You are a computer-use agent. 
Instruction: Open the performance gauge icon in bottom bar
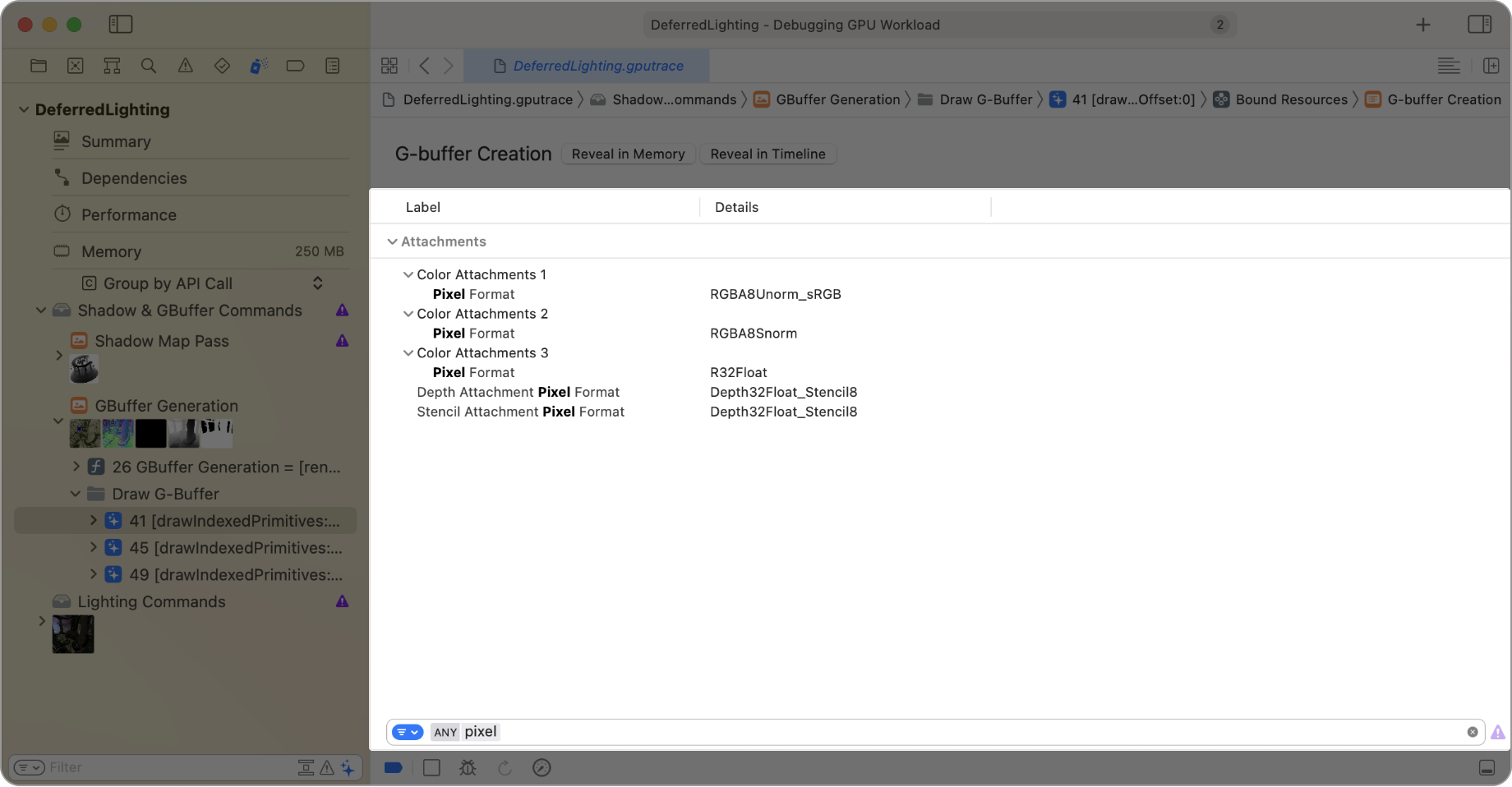click(x=542, y=767)
